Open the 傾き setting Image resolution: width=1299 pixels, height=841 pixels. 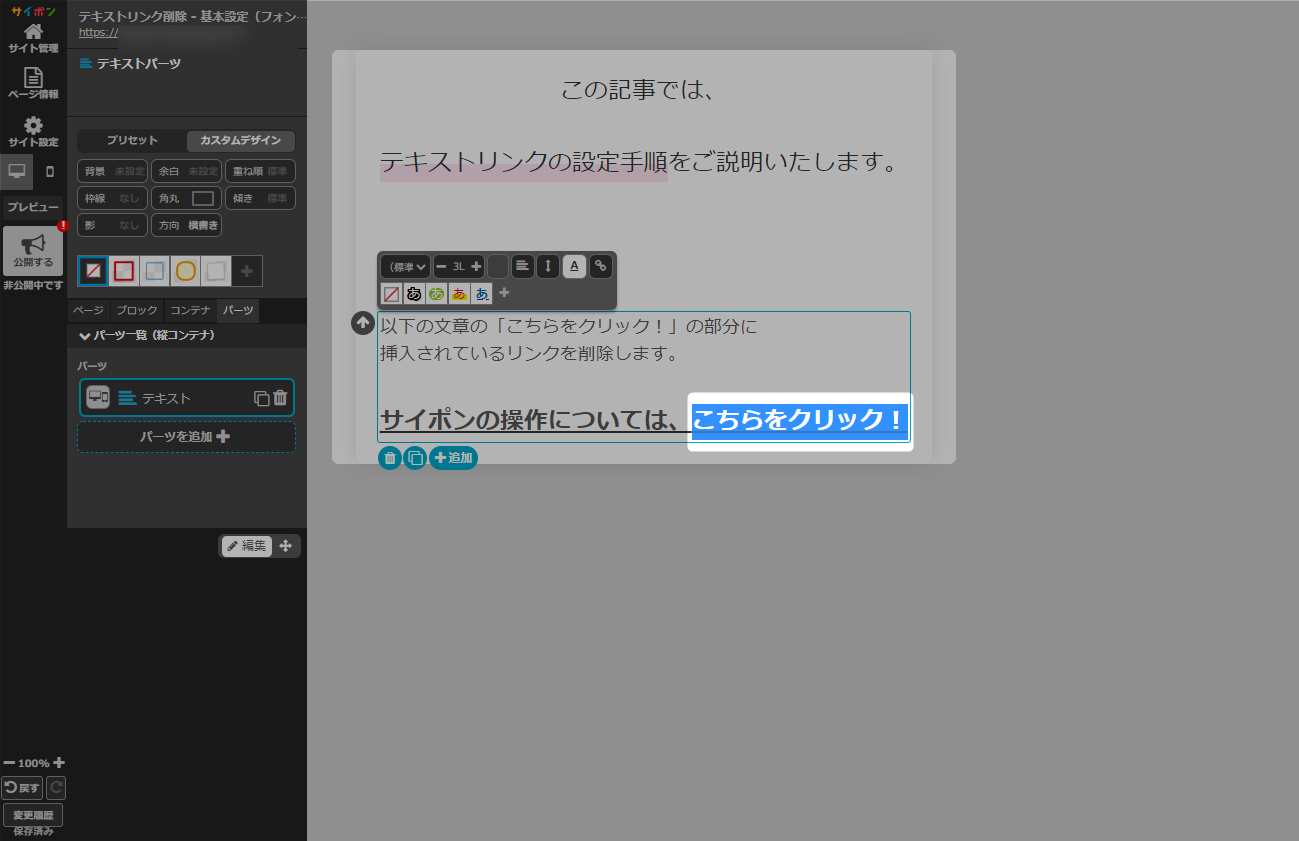pos(260,198)
